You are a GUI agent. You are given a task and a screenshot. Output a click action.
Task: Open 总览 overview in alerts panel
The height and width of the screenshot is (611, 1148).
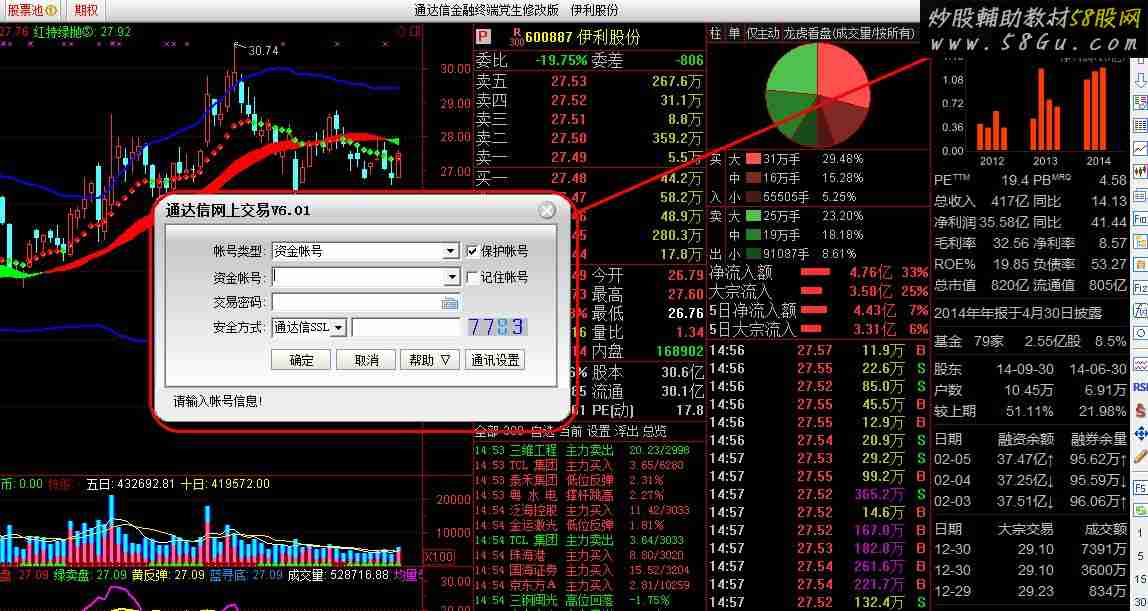pyautogui.click(x=655, y=431)
